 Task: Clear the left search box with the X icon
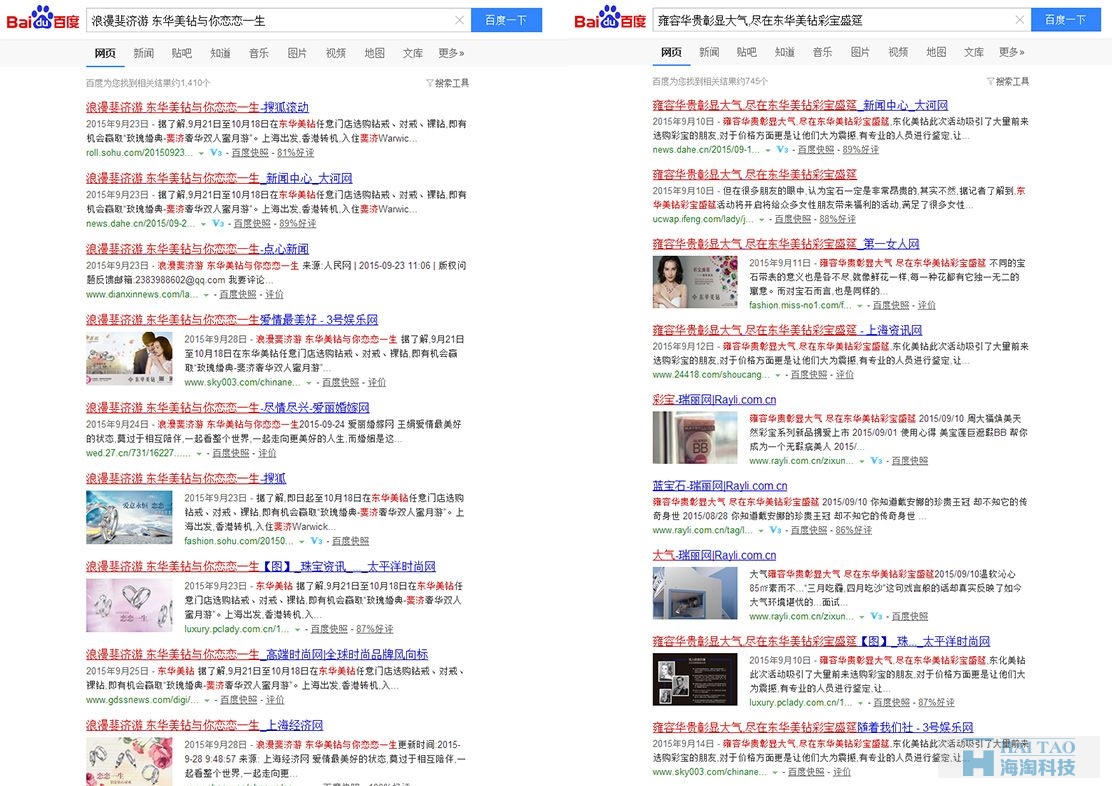coord(459,20)
